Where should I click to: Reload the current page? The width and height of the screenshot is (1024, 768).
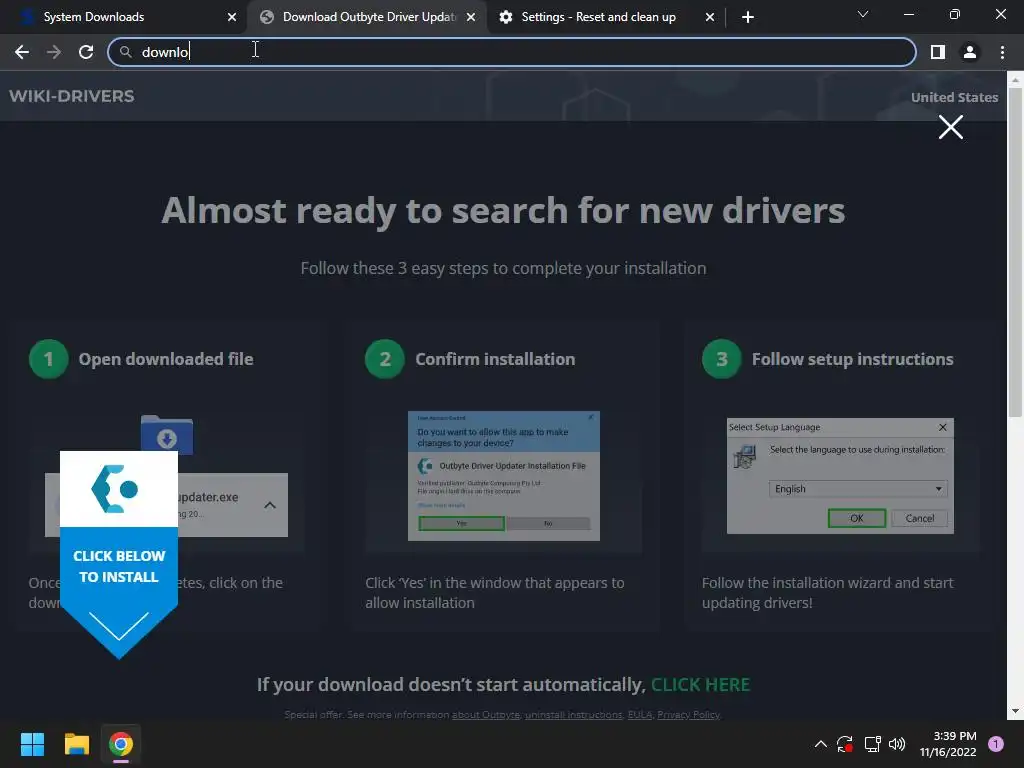(x=86, y=52)
